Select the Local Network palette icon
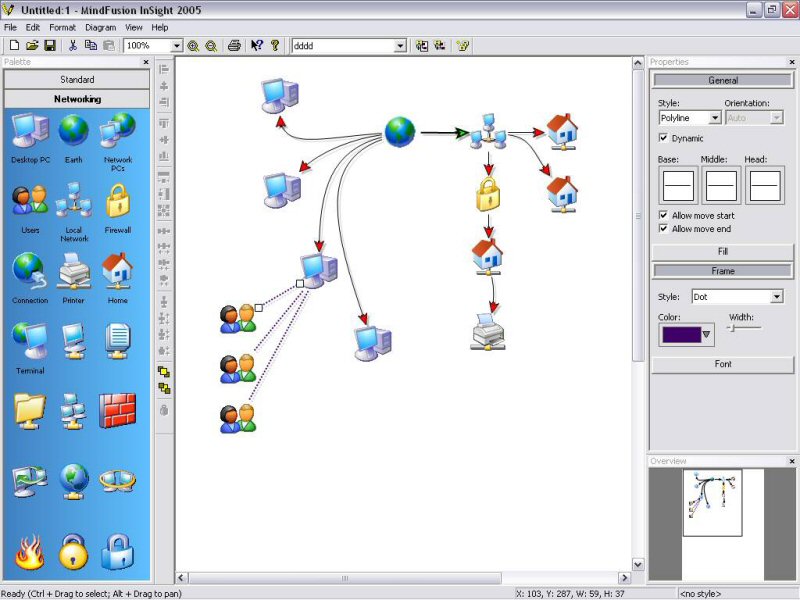The image size is (800, 600). pos(74,201)
